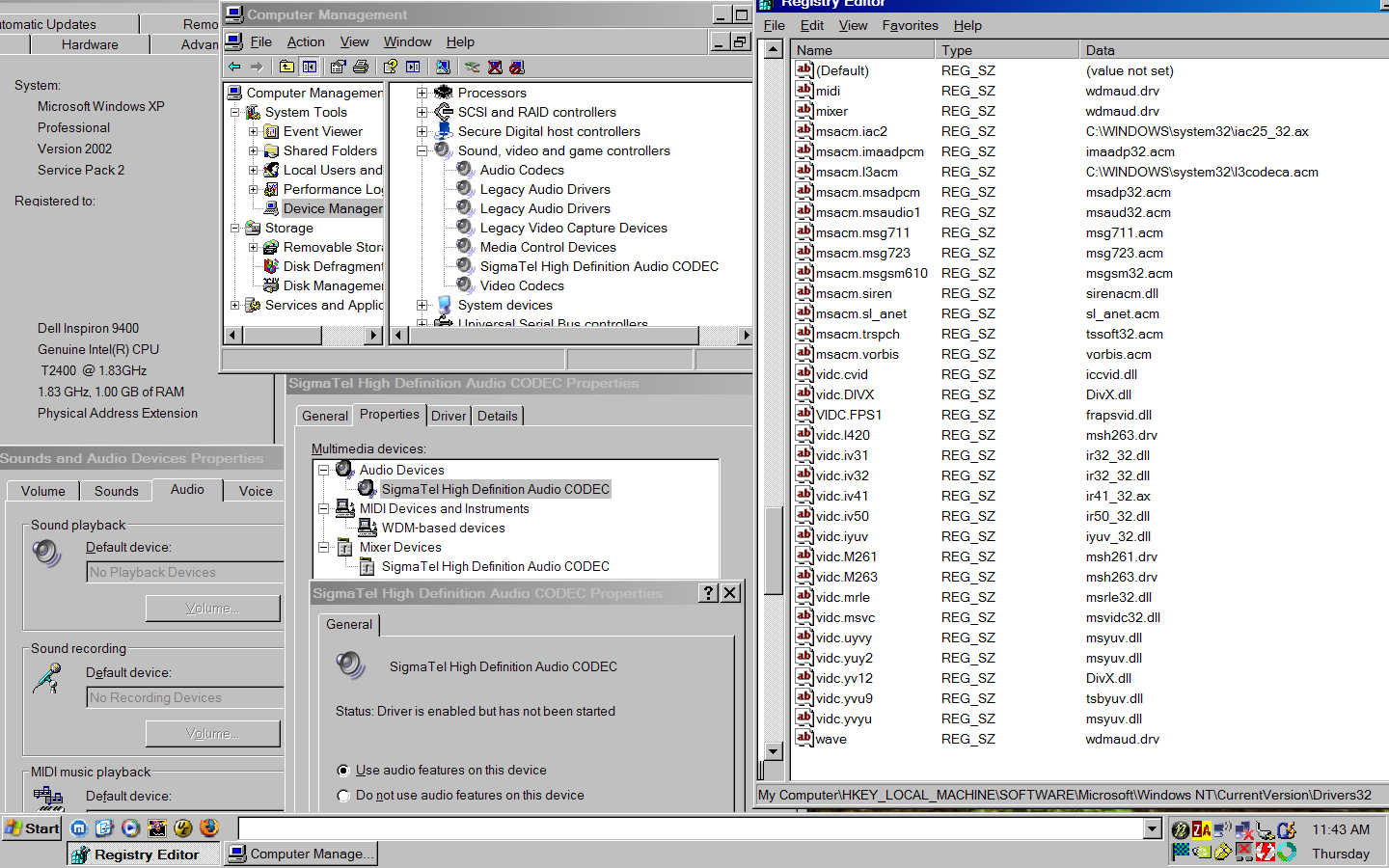Screen dimensions: 1389x868
Task: Collapse the System Tools tree node
Action: (x=234, y=112)
